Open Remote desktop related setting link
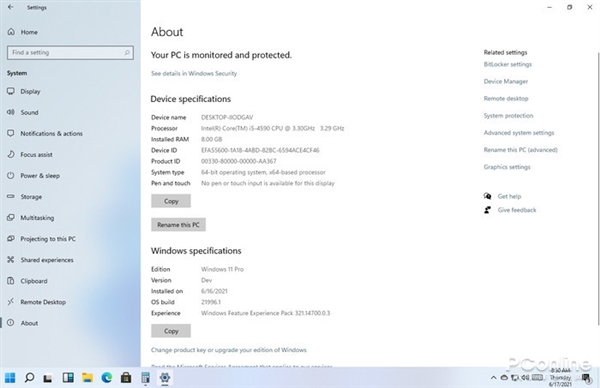 [506, 98]
